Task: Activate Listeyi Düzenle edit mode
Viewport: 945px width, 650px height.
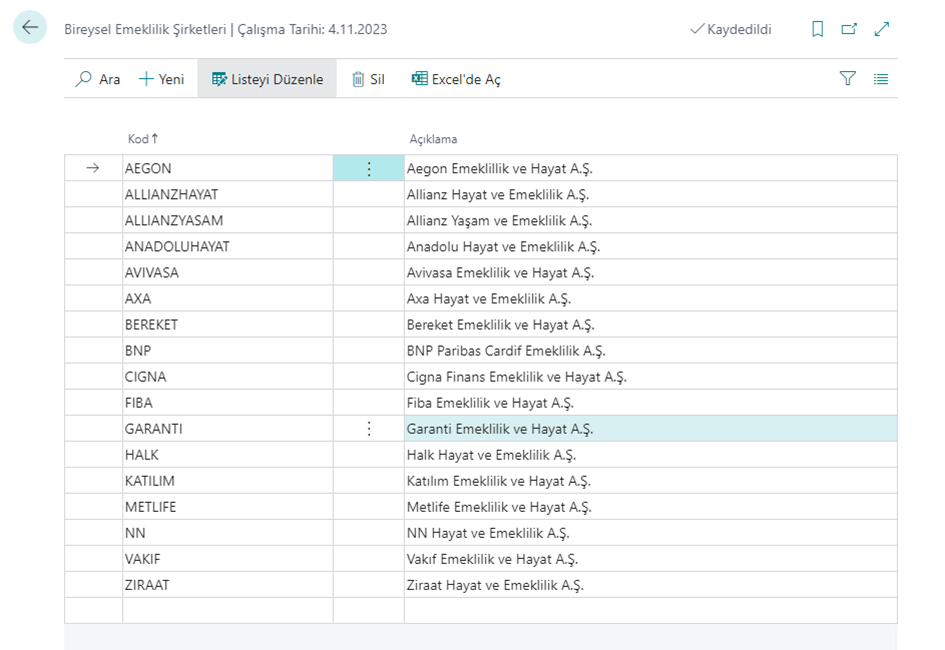Action: coord(267,79)
